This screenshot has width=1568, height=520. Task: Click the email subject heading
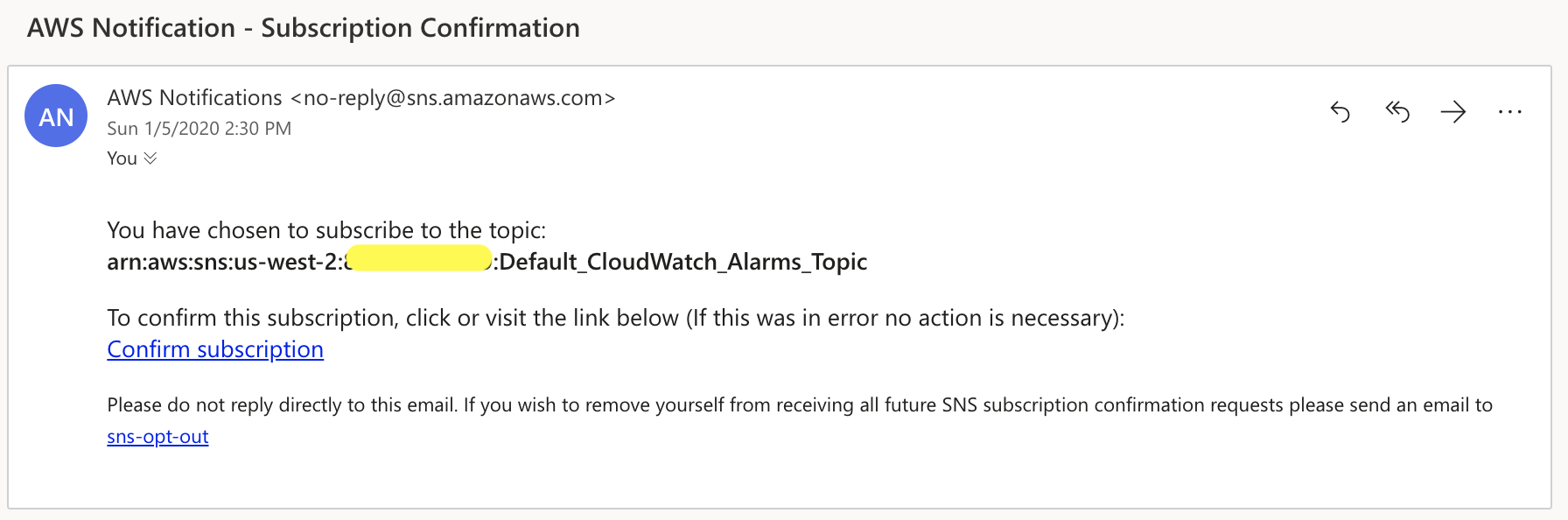click(303, 28)
